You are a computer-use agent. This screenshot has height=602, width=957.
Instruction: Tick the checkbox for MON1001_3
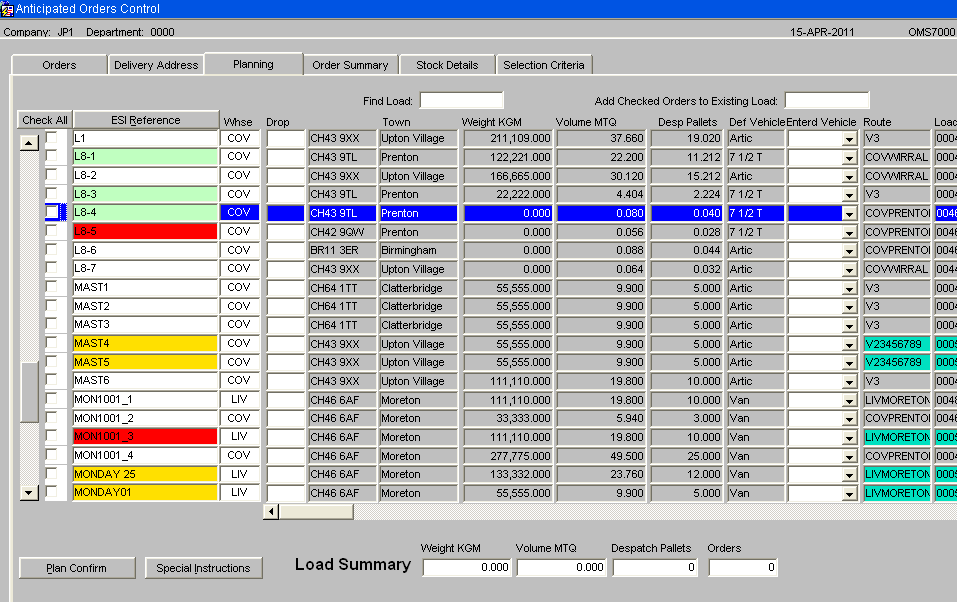click(51, 436)
